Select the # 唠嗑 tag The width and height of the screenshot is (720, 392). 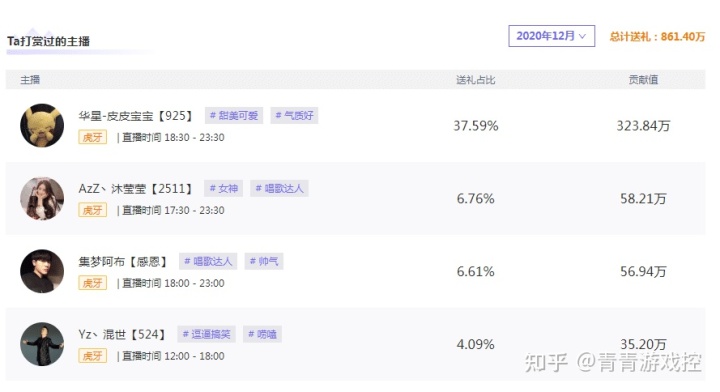point(263,335)
